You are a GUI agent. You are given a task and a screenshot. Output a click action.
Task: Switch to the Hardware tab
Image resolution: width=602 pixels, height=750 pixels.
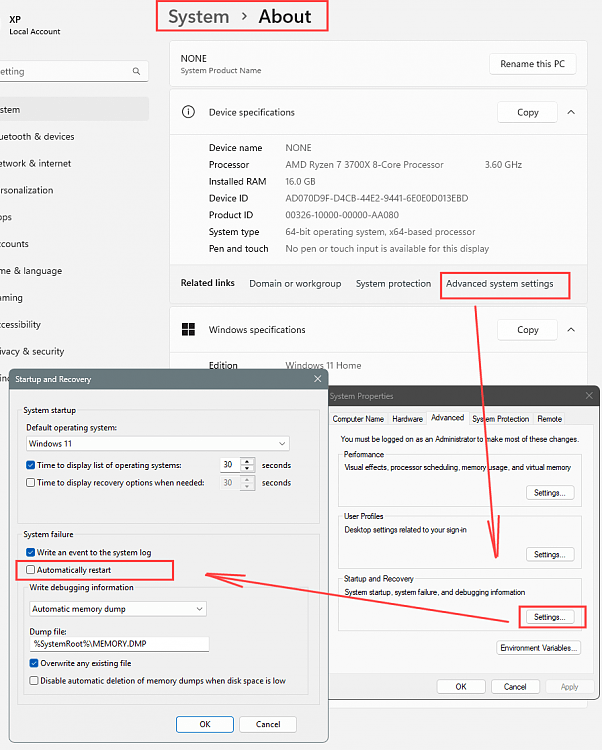[407, 419]
